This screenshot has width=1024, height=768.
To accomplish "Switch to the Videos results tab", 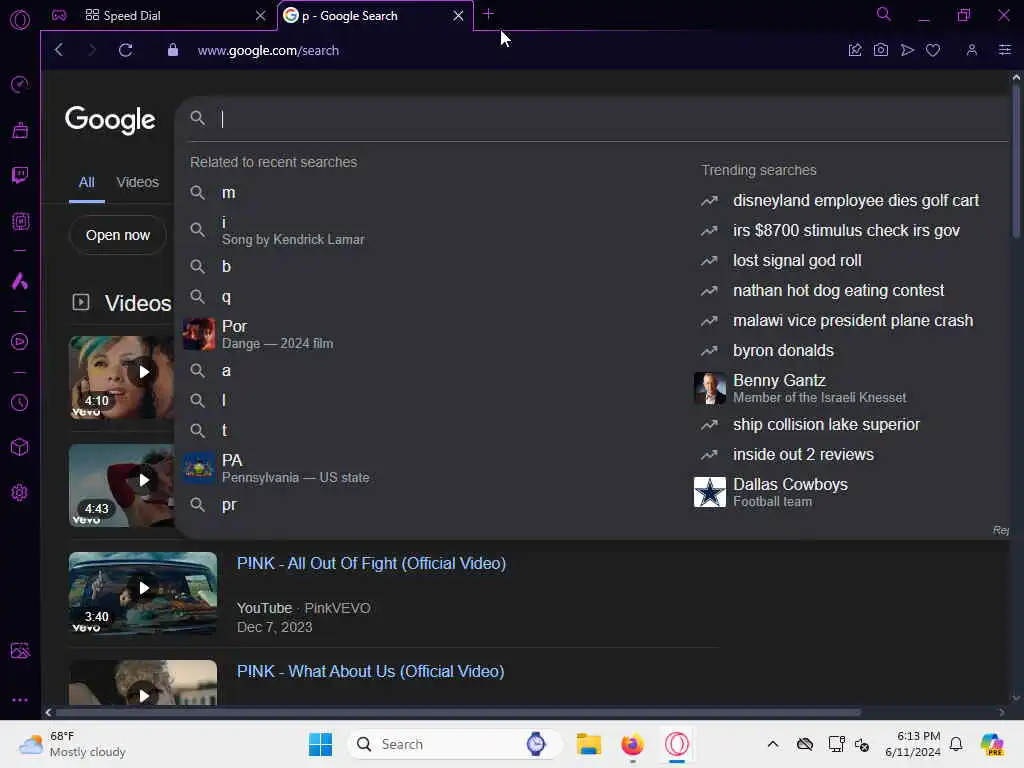I will point(137,182).
